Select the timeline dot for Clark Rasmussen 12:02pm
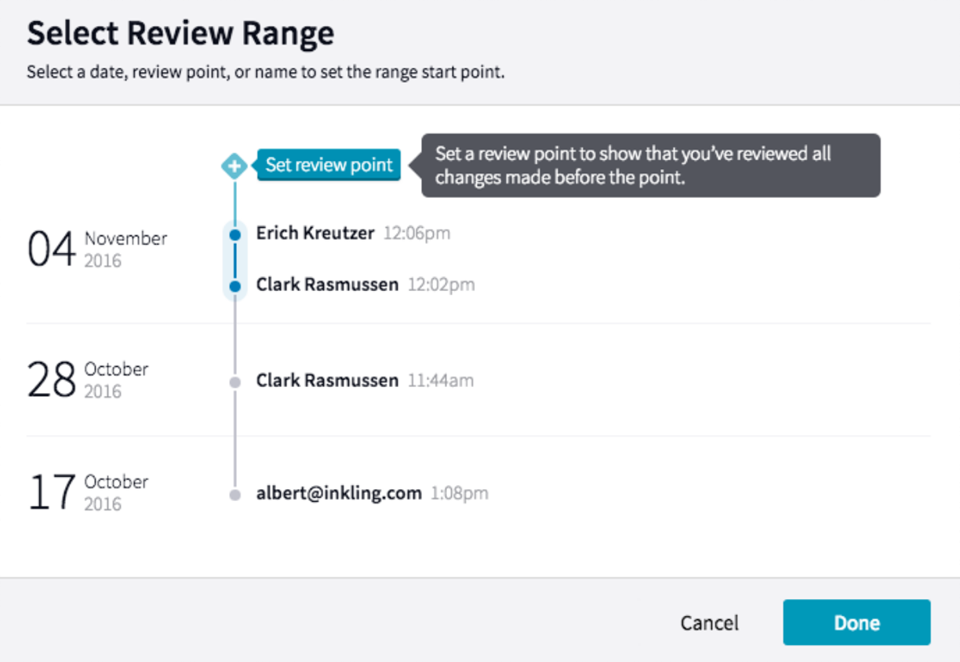960x662 pixels. point(235,286)
